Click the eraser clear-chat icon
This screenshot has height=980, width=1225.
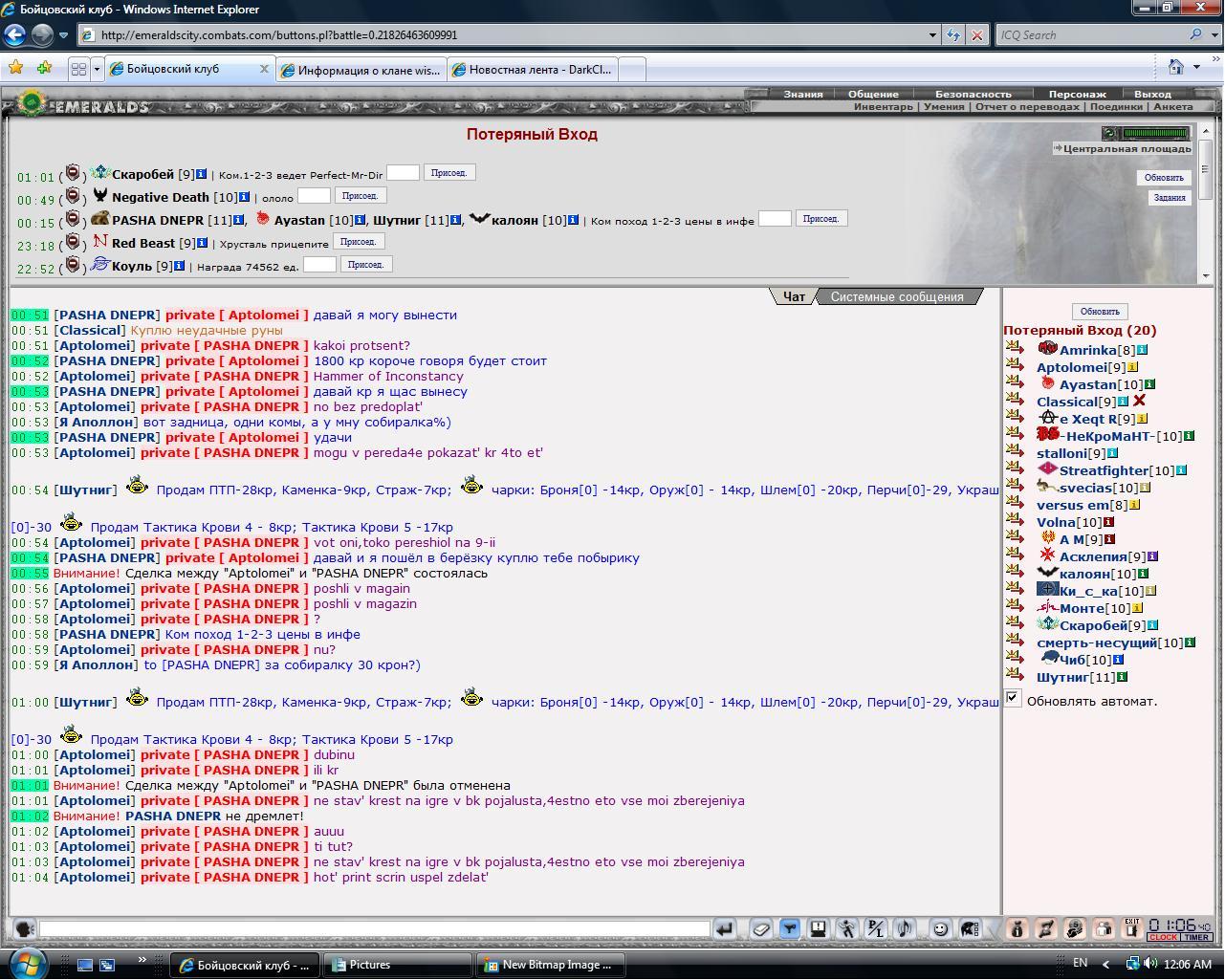[761, 928]
